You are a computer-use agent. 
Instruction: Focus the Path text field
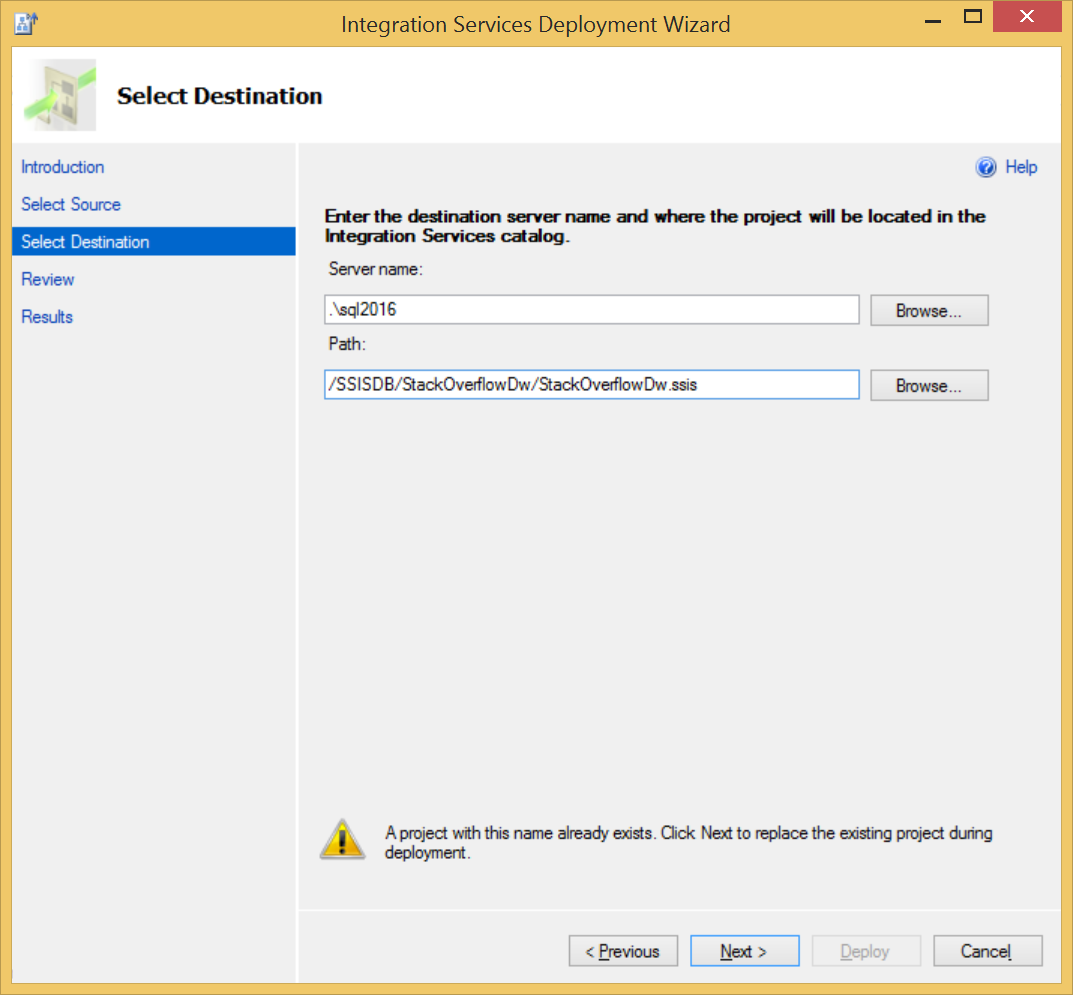click(591, 385)
